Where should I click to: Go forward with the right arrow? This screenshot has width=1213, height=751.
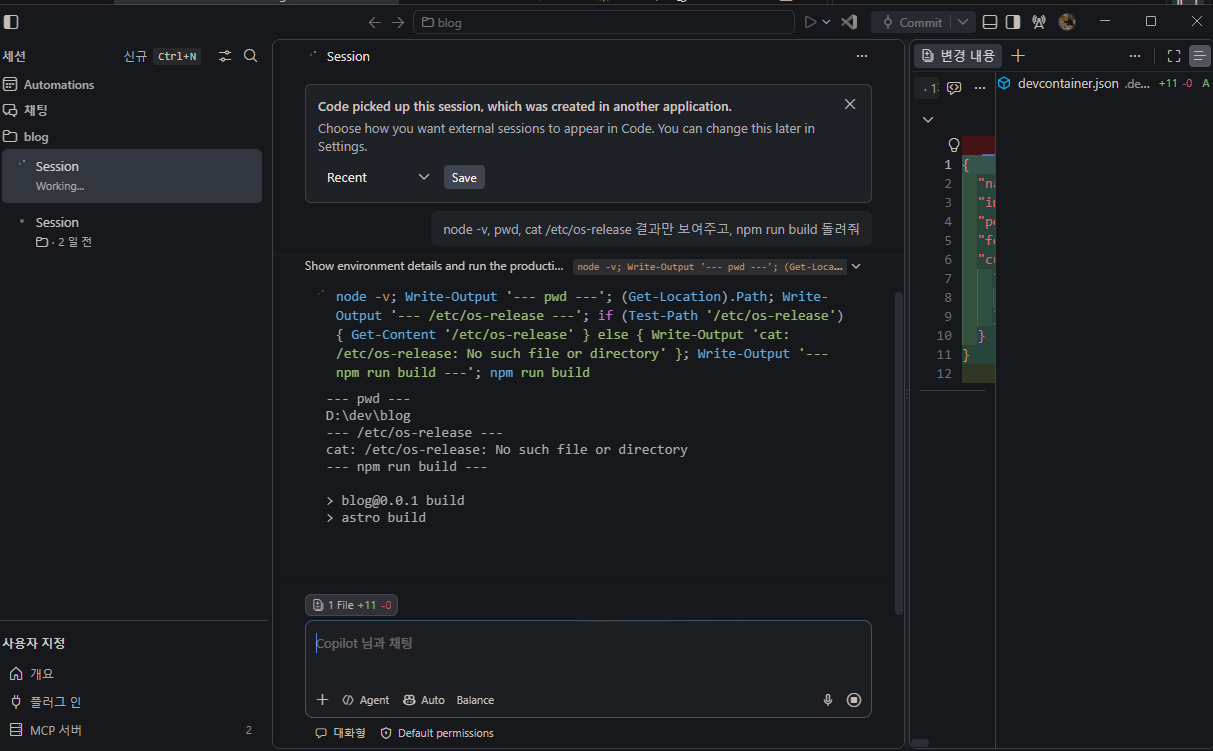click(x=398, y=22)
